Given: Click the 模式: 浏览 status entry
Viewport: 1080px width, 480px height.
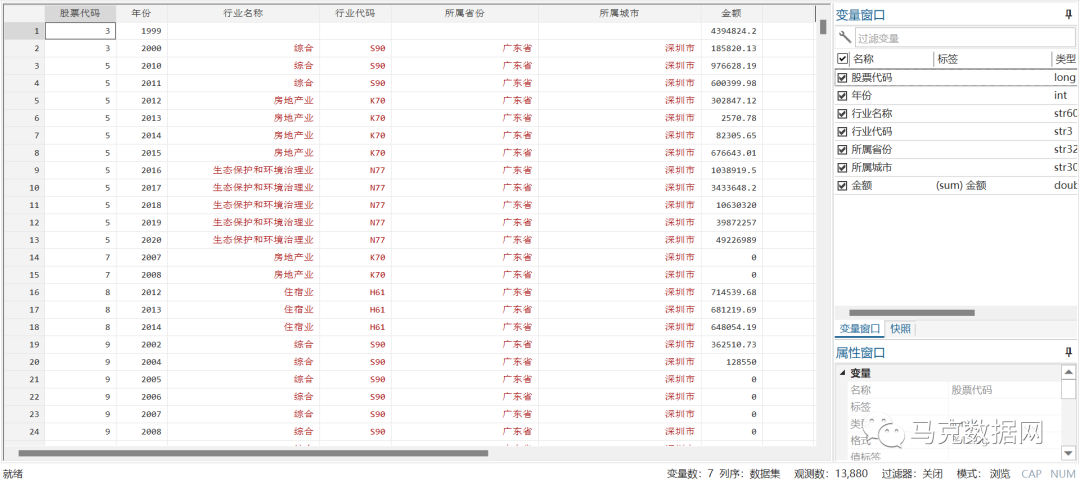Looking at the screenshot, I should [x=984, y=473].
